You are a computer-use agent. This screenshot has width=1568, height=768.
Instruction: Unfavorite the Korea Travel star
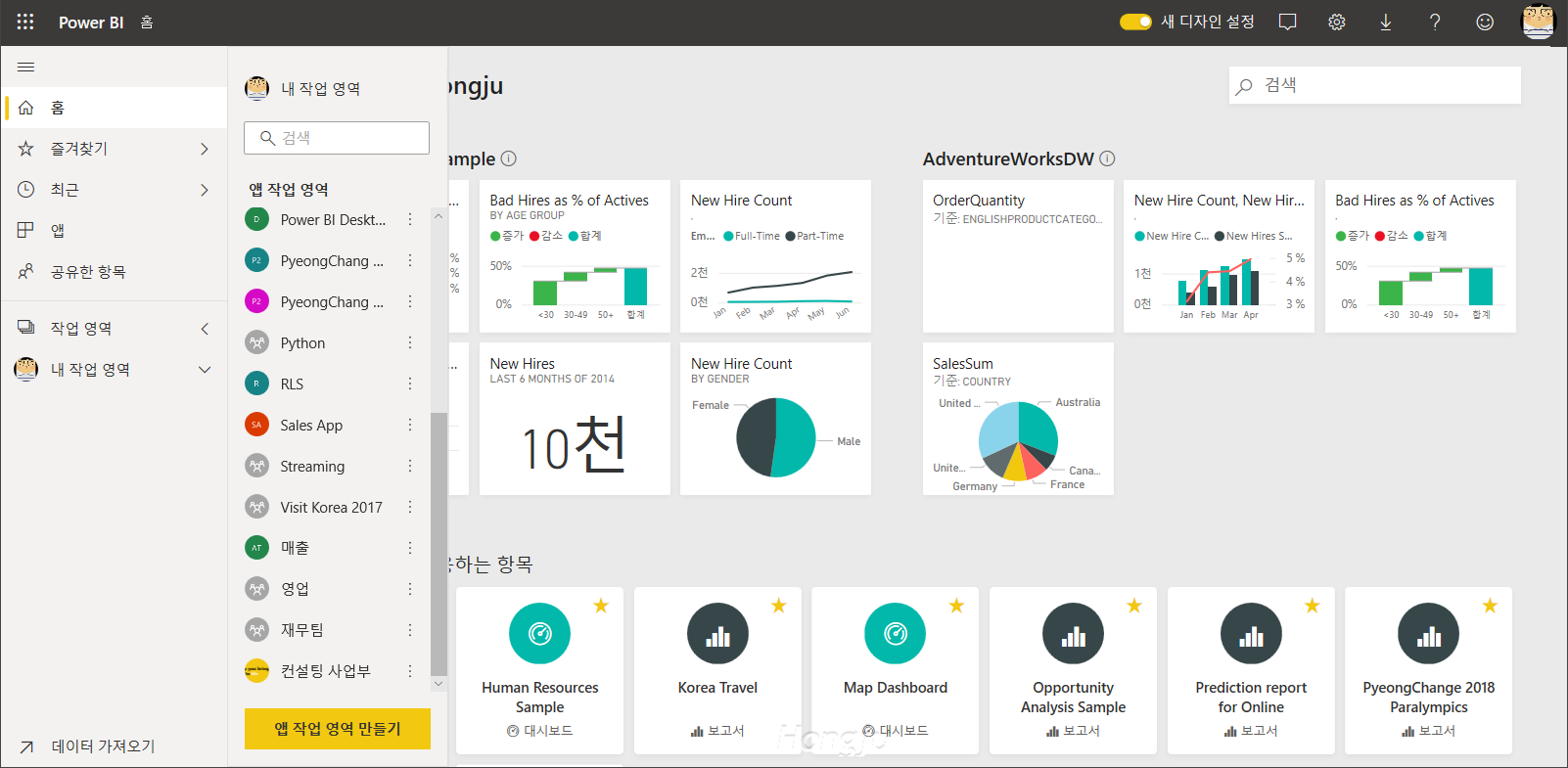tap(779, 606)
